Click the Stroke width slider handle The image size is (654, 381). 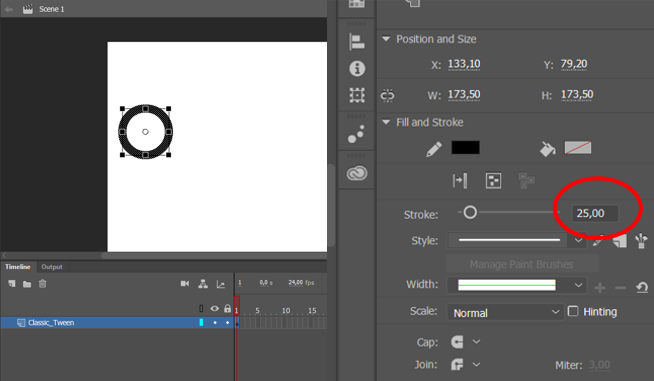470,212
